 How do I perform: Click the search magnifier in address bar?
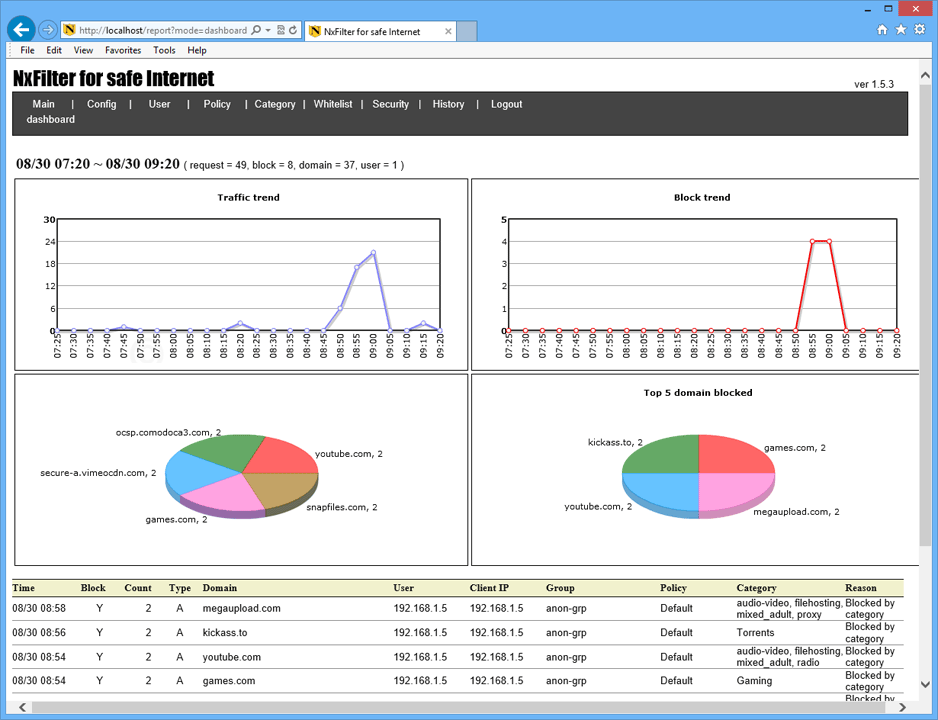point(256,31)
